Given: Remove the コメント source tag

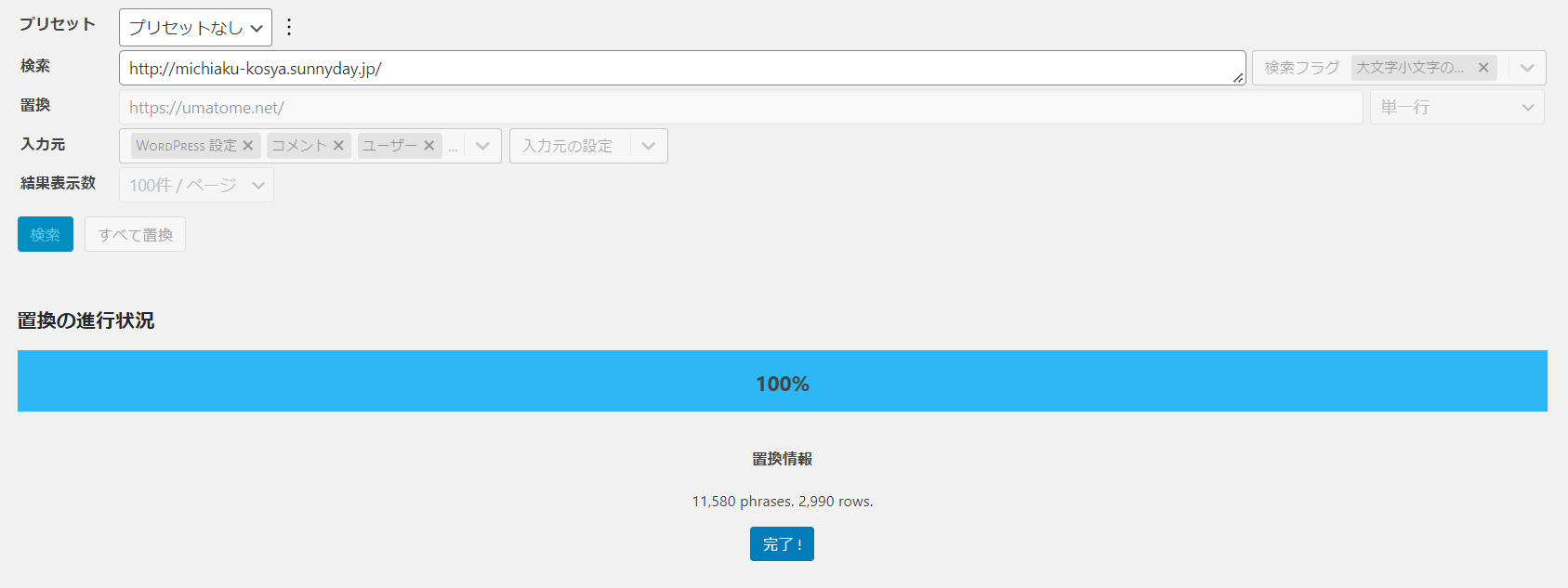Looking at the screenshot, I should point(338,146).
